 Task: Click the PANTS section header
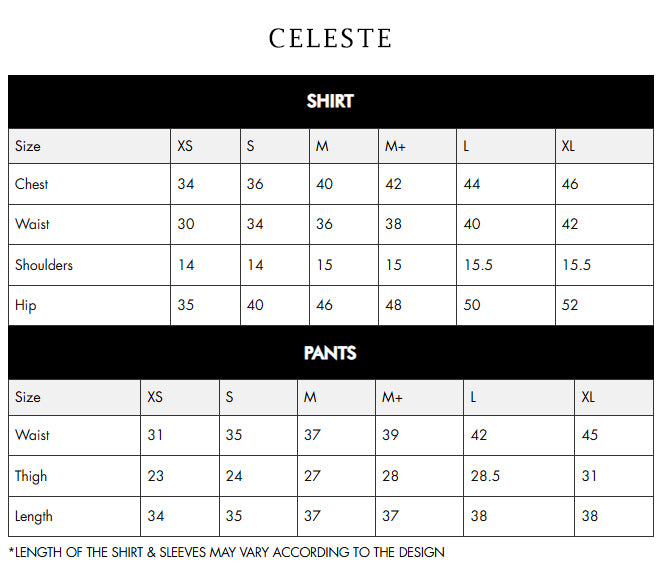(x=330, y=353)
